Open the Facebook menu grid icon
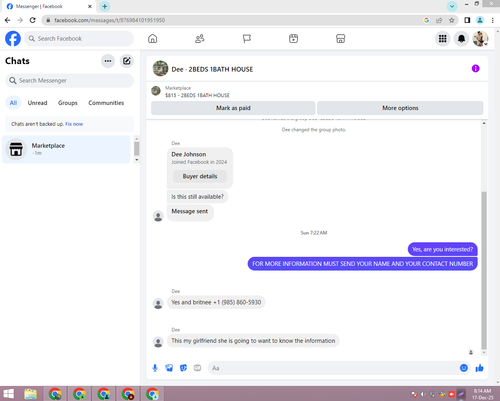500x401 pixels. point(442,39)
